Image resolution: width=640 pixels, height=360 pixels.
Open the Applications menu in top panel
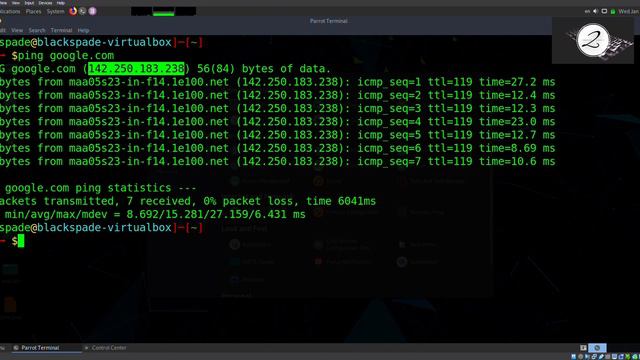9,11
